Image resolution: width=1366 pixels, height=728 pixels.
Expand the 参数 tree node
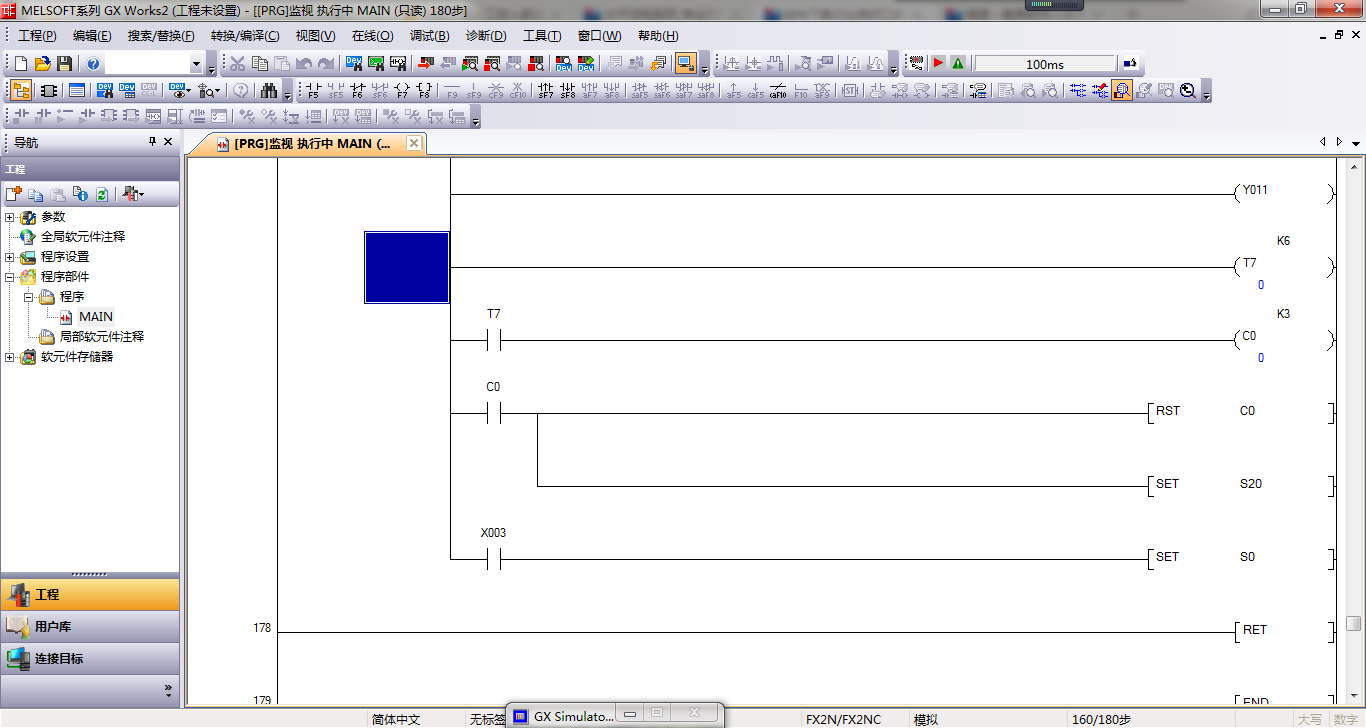(x=10, y=217)
